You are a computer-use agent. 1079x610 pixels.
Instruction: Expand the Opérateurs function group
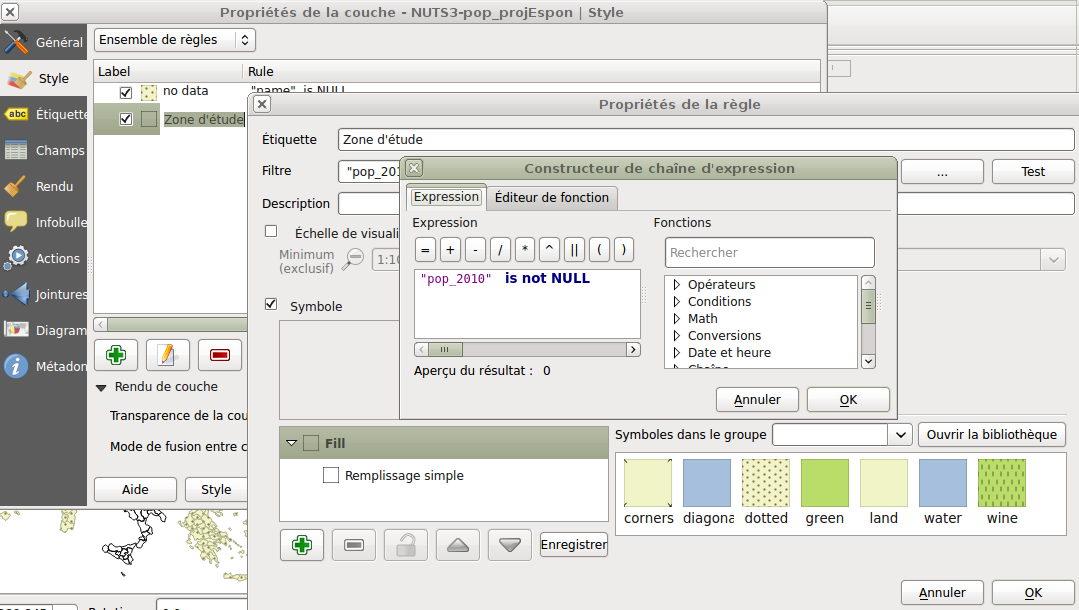click(676, 284)
